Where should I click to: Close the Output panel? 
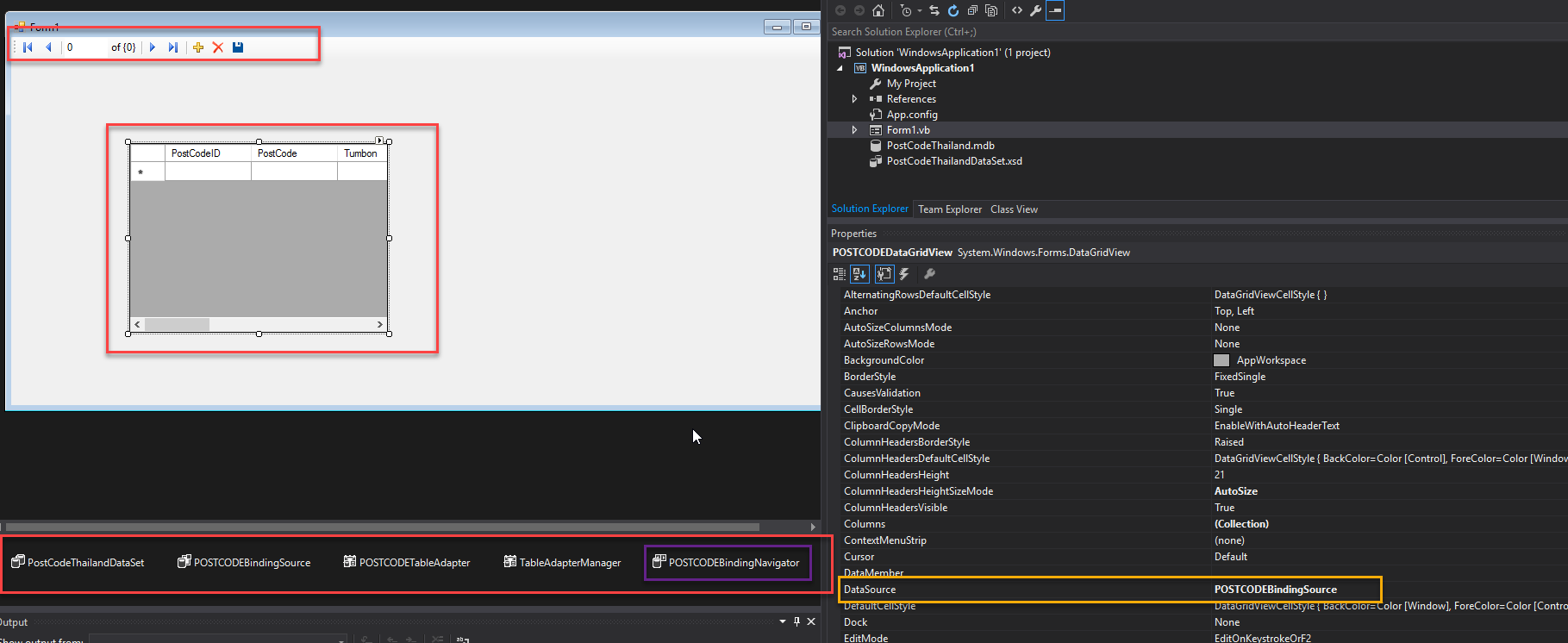click(x=811, y=621)
